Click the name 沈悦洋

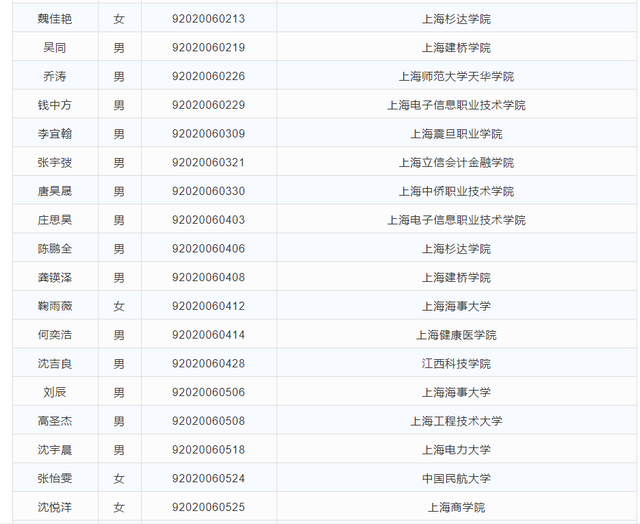pyautogui.click(x=55, y=507)
